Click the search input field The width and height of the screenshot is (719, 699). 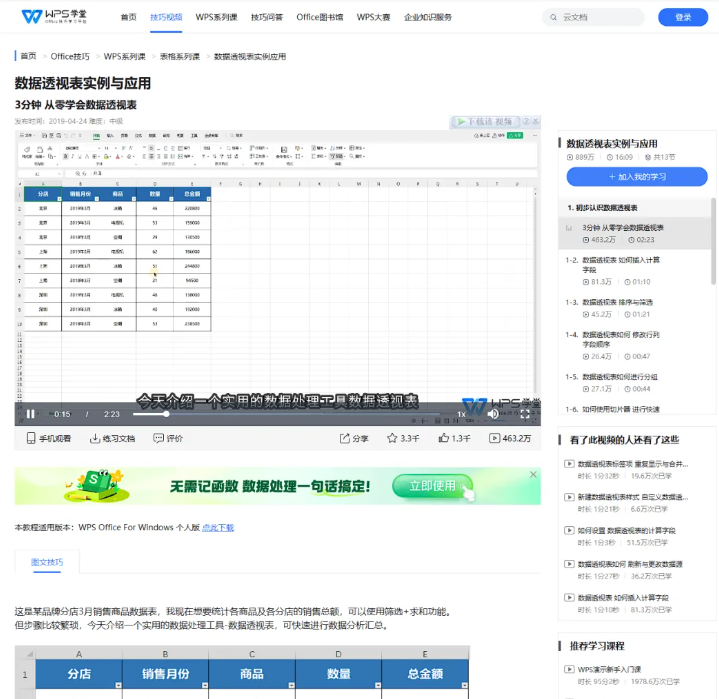593,17
